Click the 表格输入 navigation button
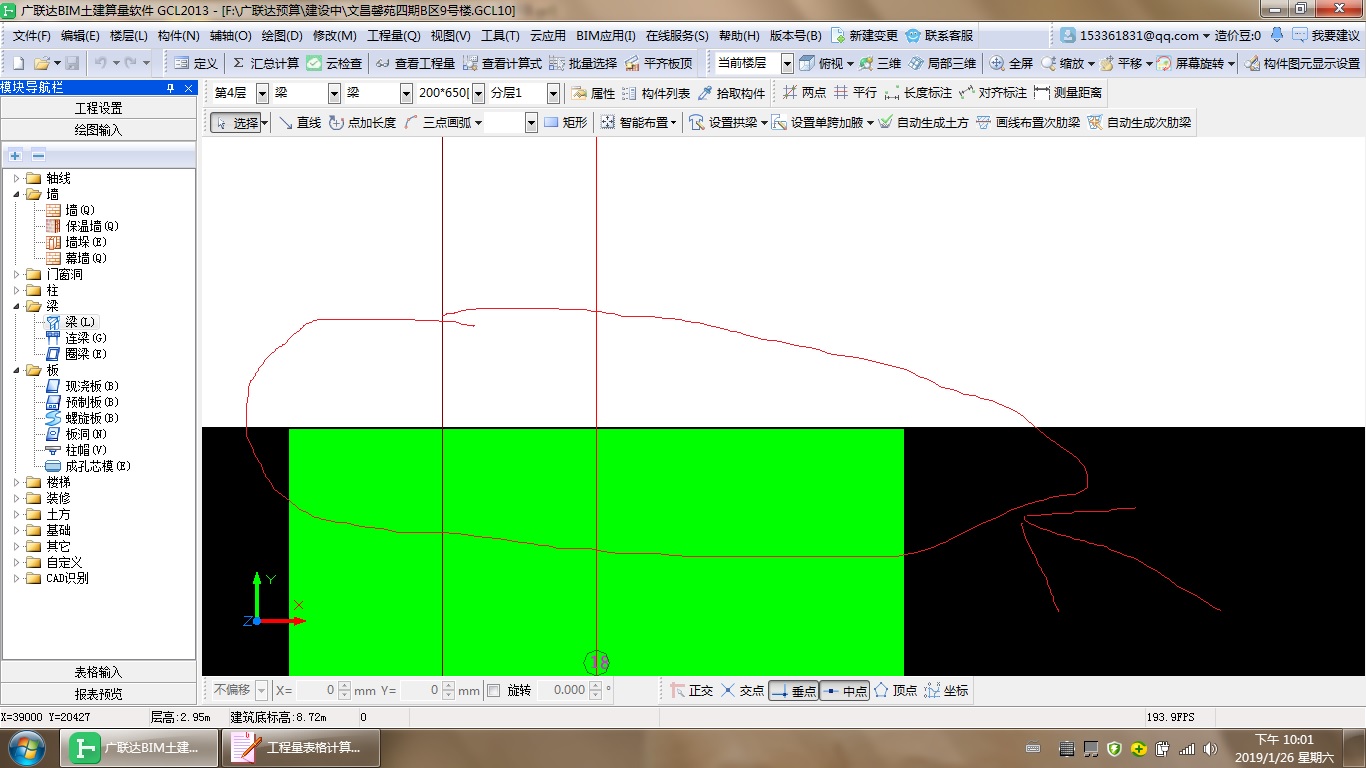 pos(98,672)
